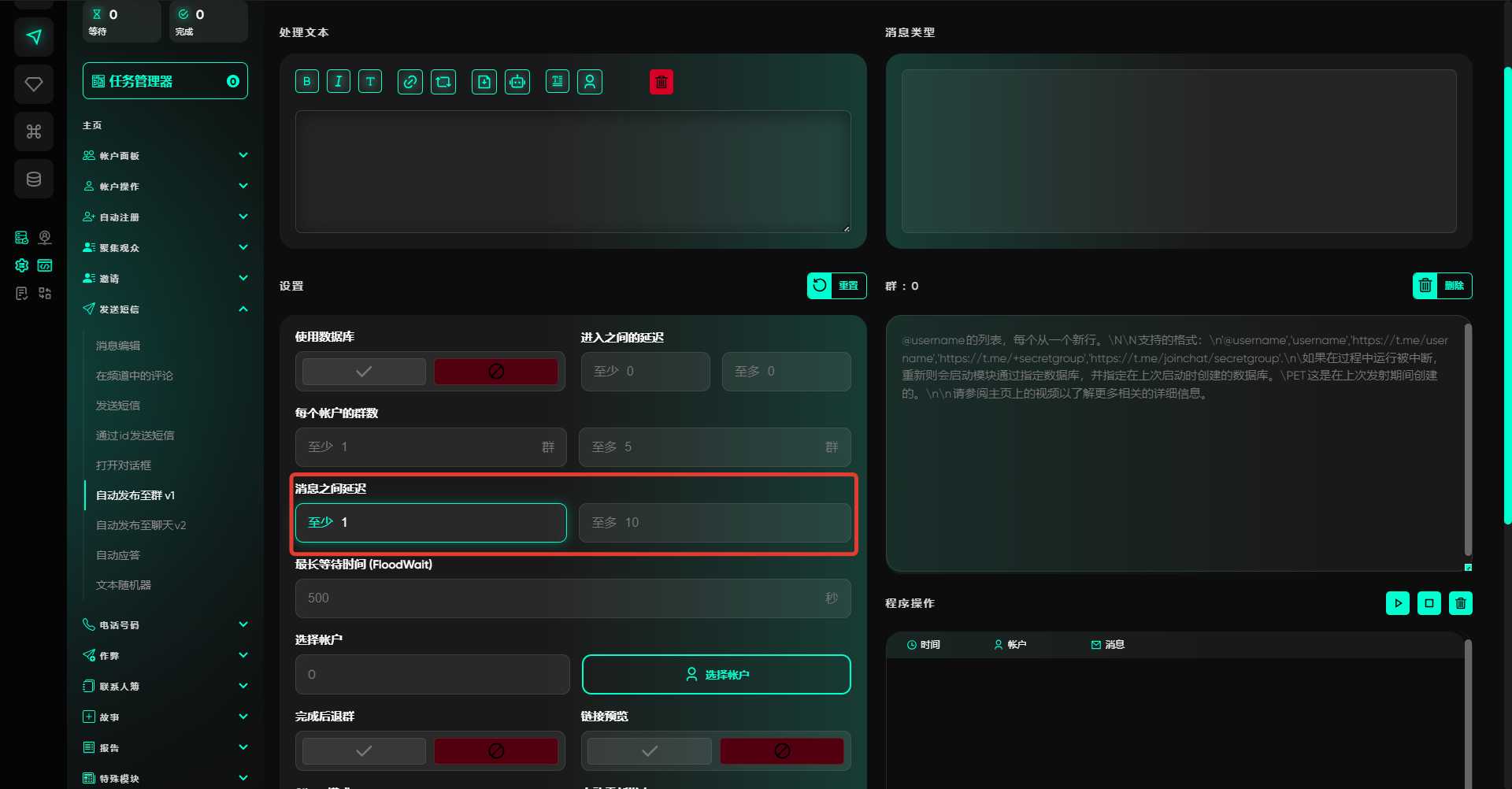Click the database icon in left sidebar
This screenshot has width=1512, height=789.
[34, 179]
